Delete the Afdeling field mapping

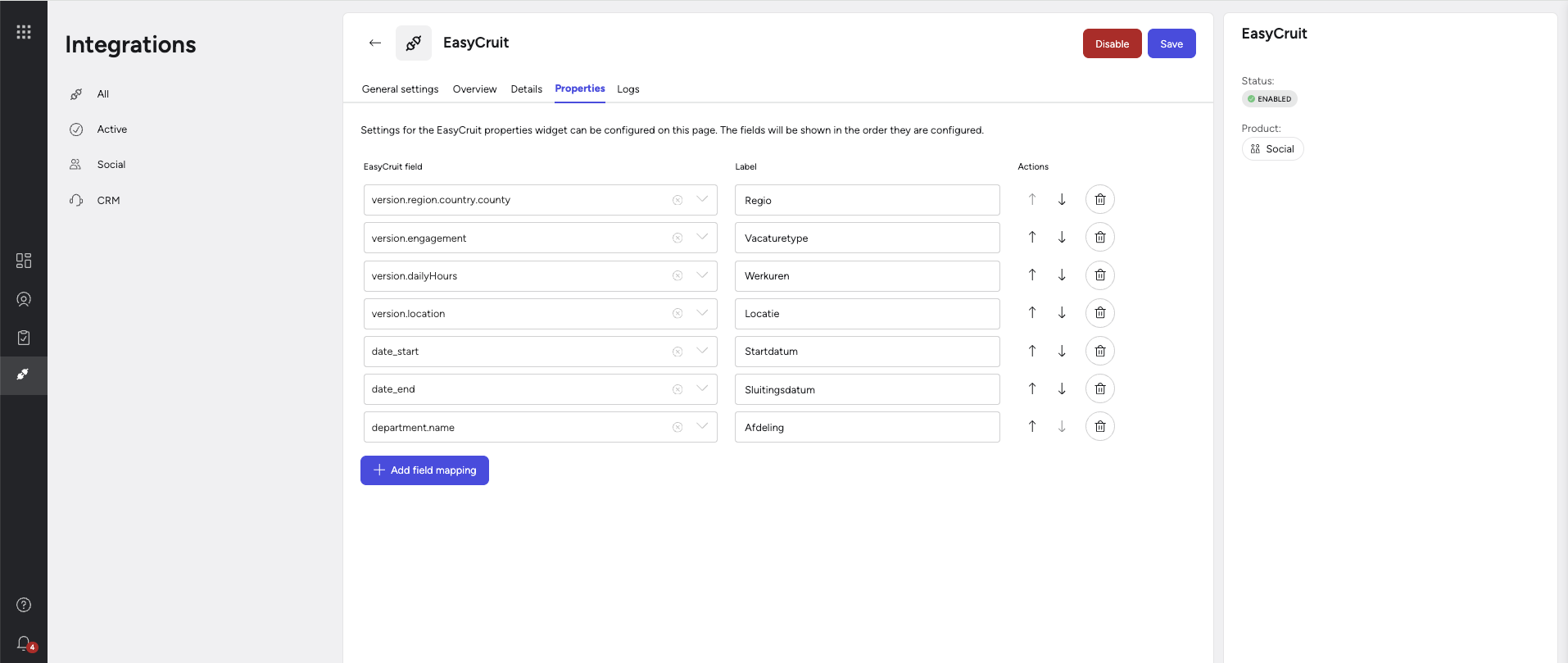[x=1100, y=427]
